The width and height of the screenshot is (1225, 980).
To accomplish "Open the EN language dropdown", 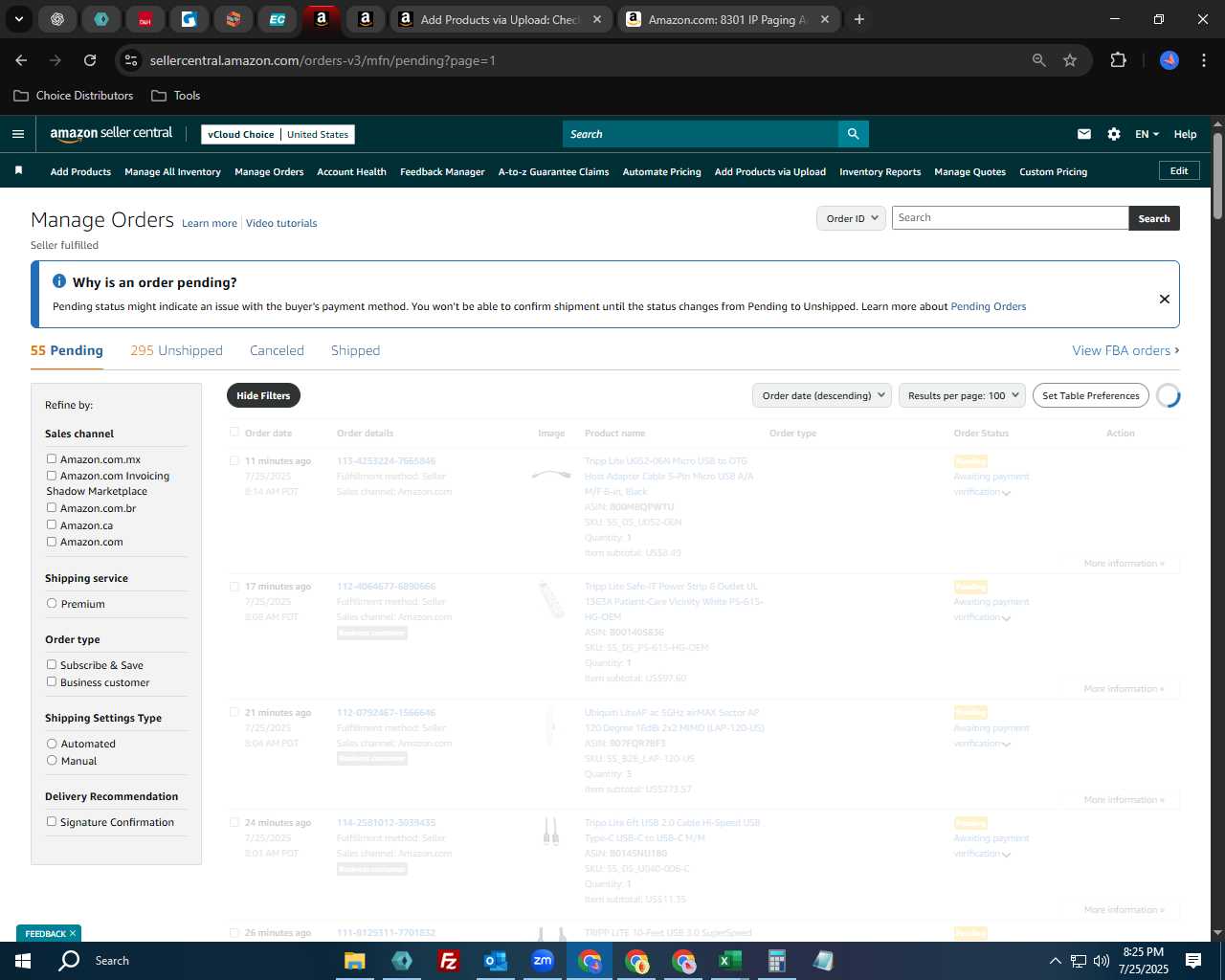I will click(1147, 134).
